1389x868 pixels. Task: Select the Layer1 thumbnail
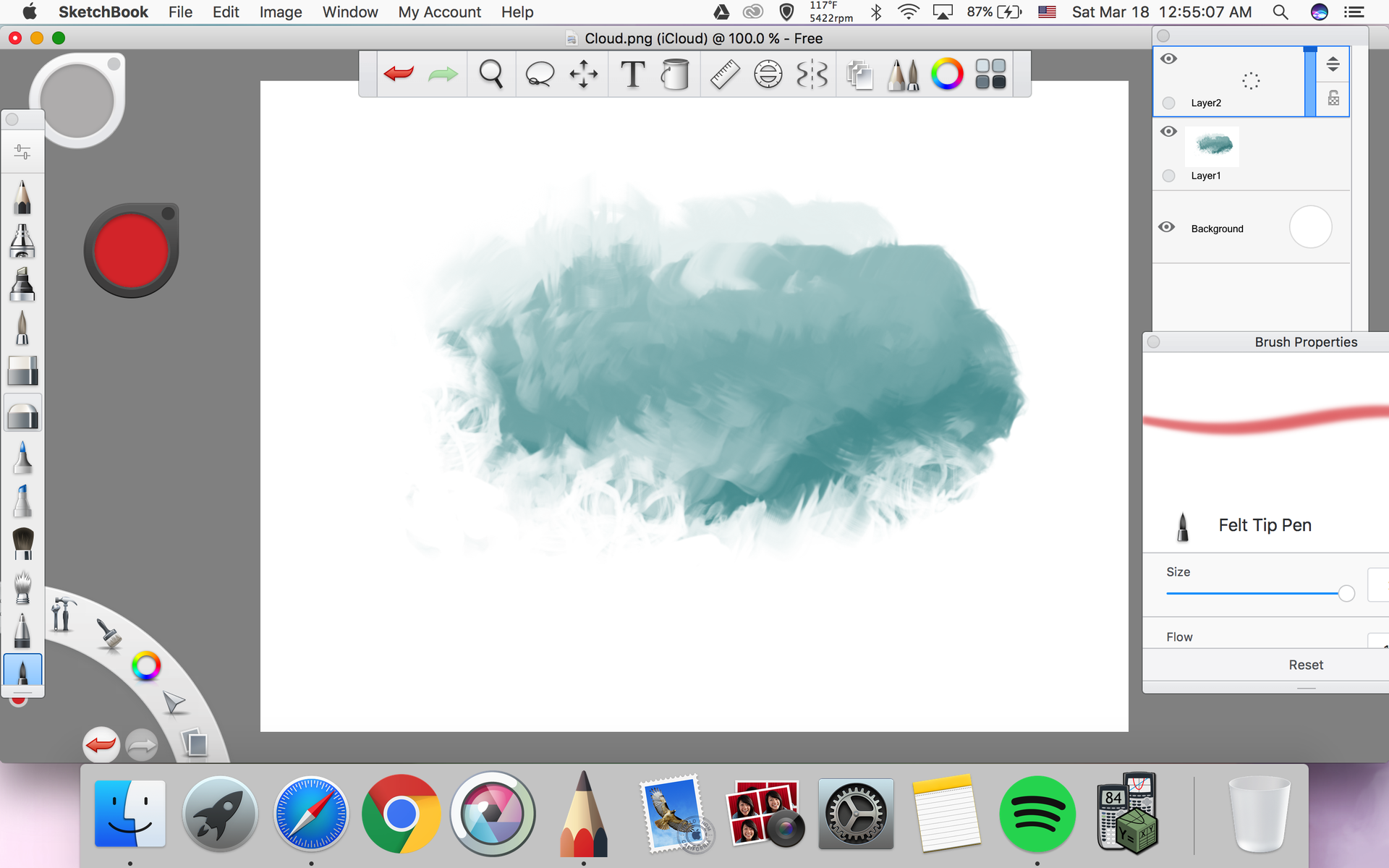[1212, 146]
